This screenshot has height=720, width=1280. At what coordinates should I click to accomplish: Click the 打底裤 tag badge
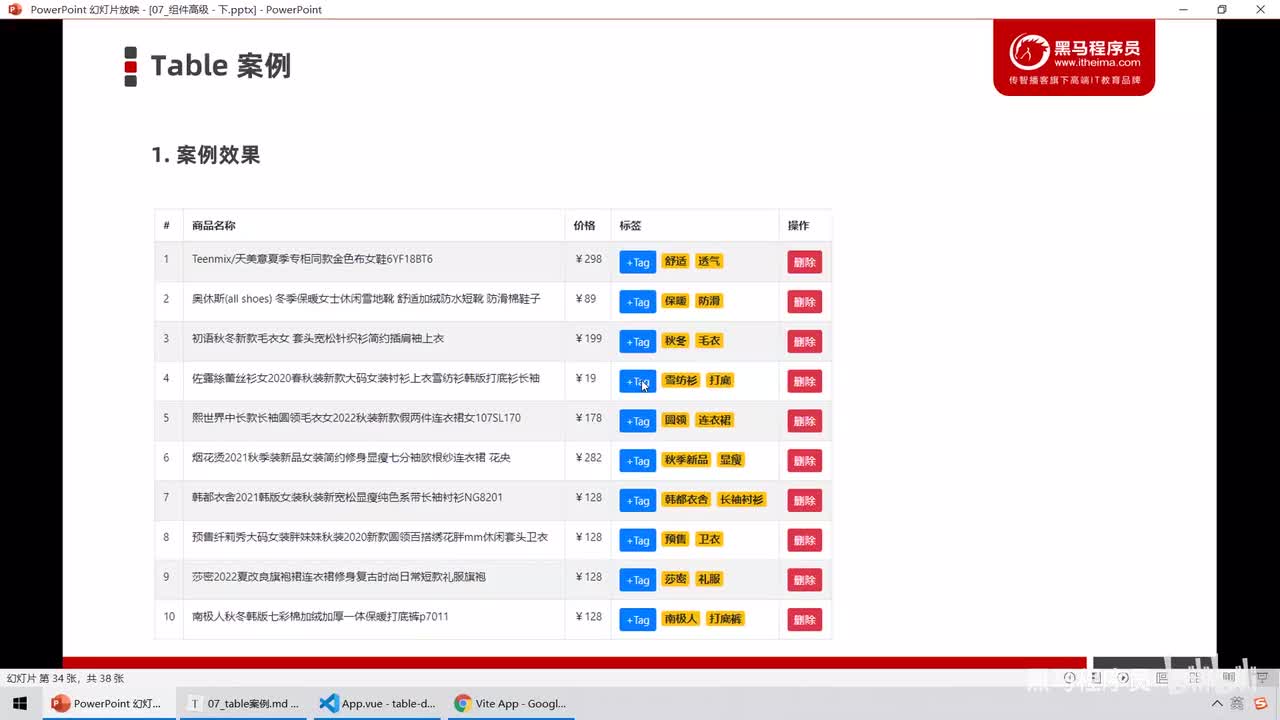726,619
